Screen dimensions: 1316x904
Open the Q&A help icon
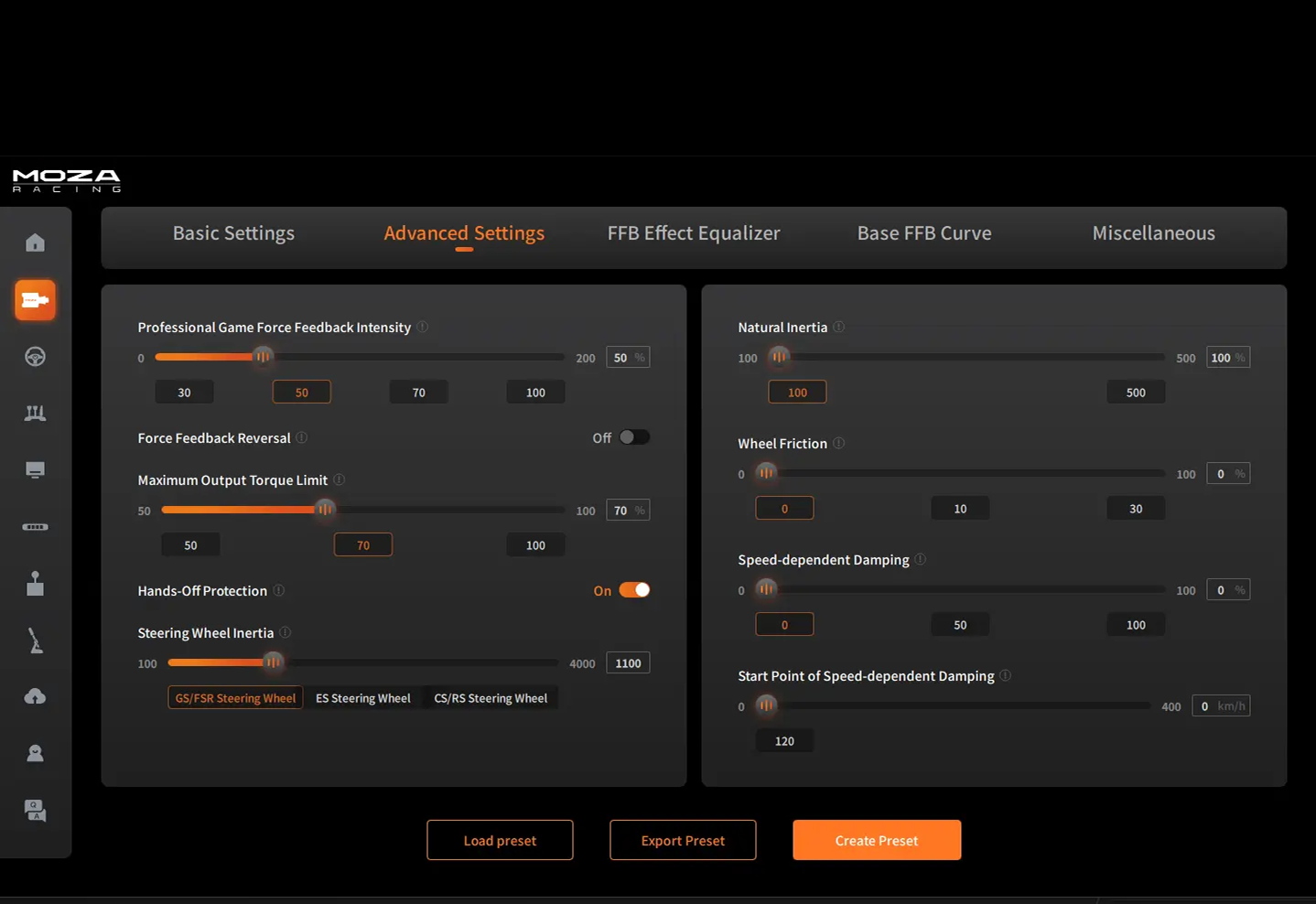[x=35, y=811]
